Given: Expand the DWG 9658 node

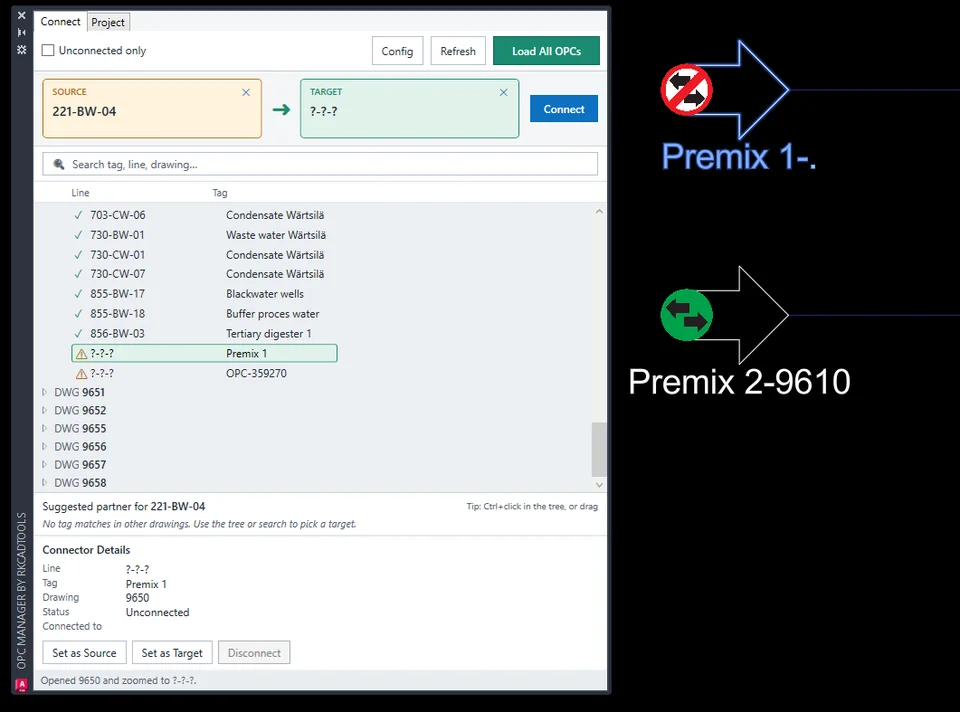Looking at the screenshot, I should coord(44,482).
